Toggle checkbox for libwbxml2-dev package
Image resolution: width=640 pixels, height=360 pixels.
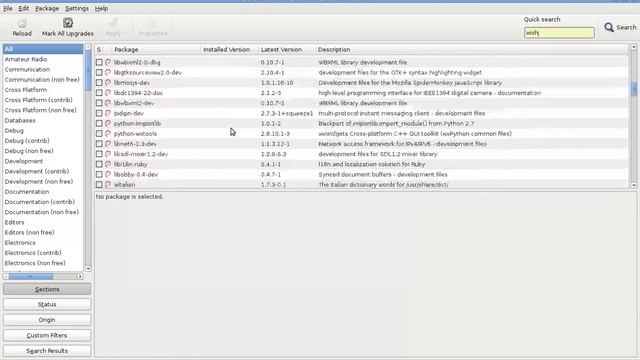pos(99,103)
